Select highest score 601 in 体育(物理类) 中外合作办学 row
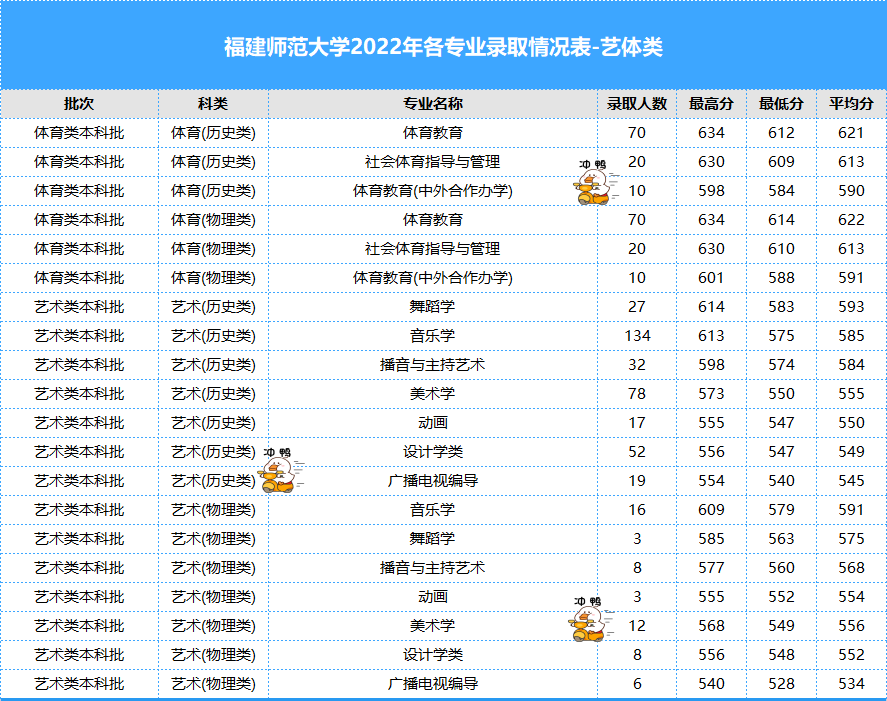Viewport: 887px width, 701px height. pyautogui.click(x=711, y=278)
